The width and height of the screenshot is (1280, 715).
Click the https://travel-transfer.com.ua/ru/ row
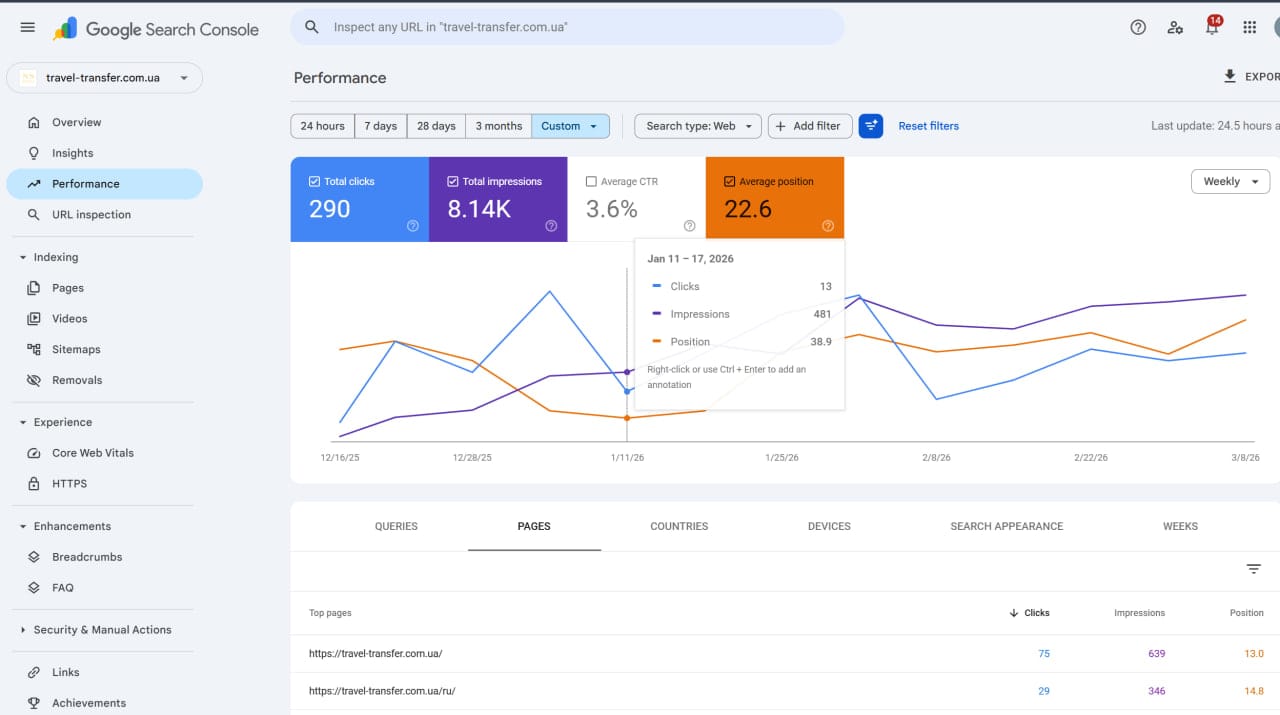click(785, 691)
